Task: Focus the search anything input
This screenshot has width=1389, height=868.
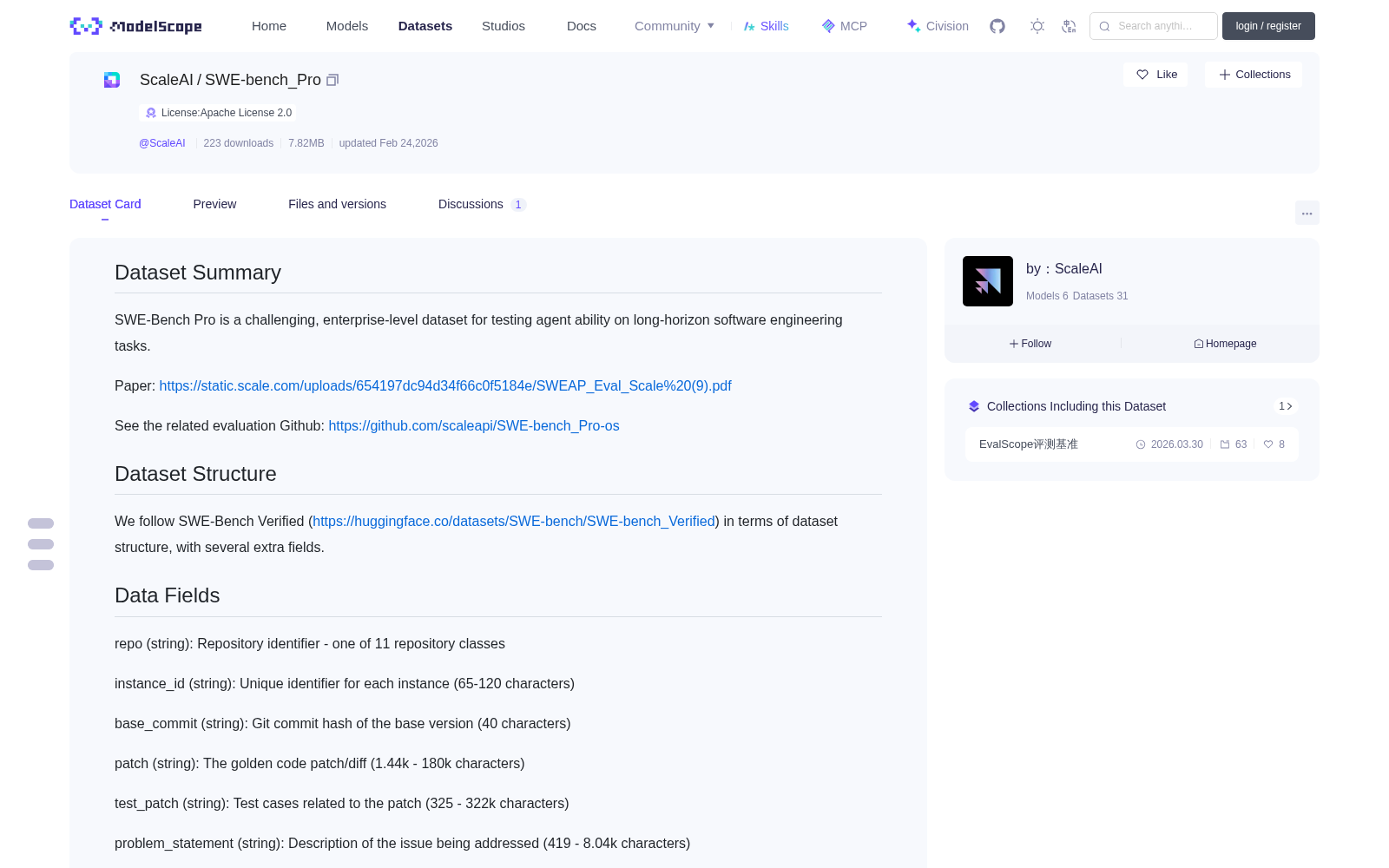Action: (x=1154, y=26)
